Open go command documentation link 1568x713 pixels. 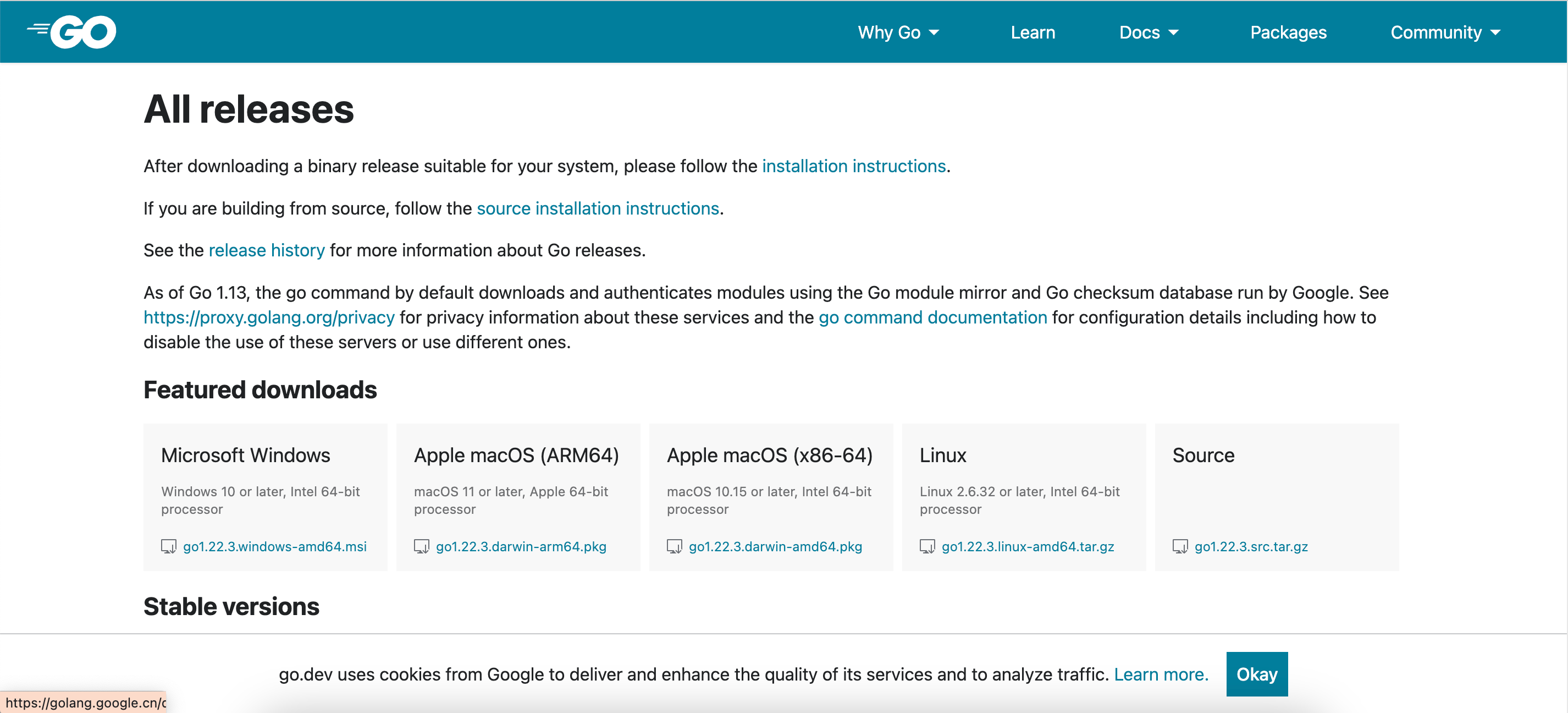pyautogui.click(x=932, y=317)
